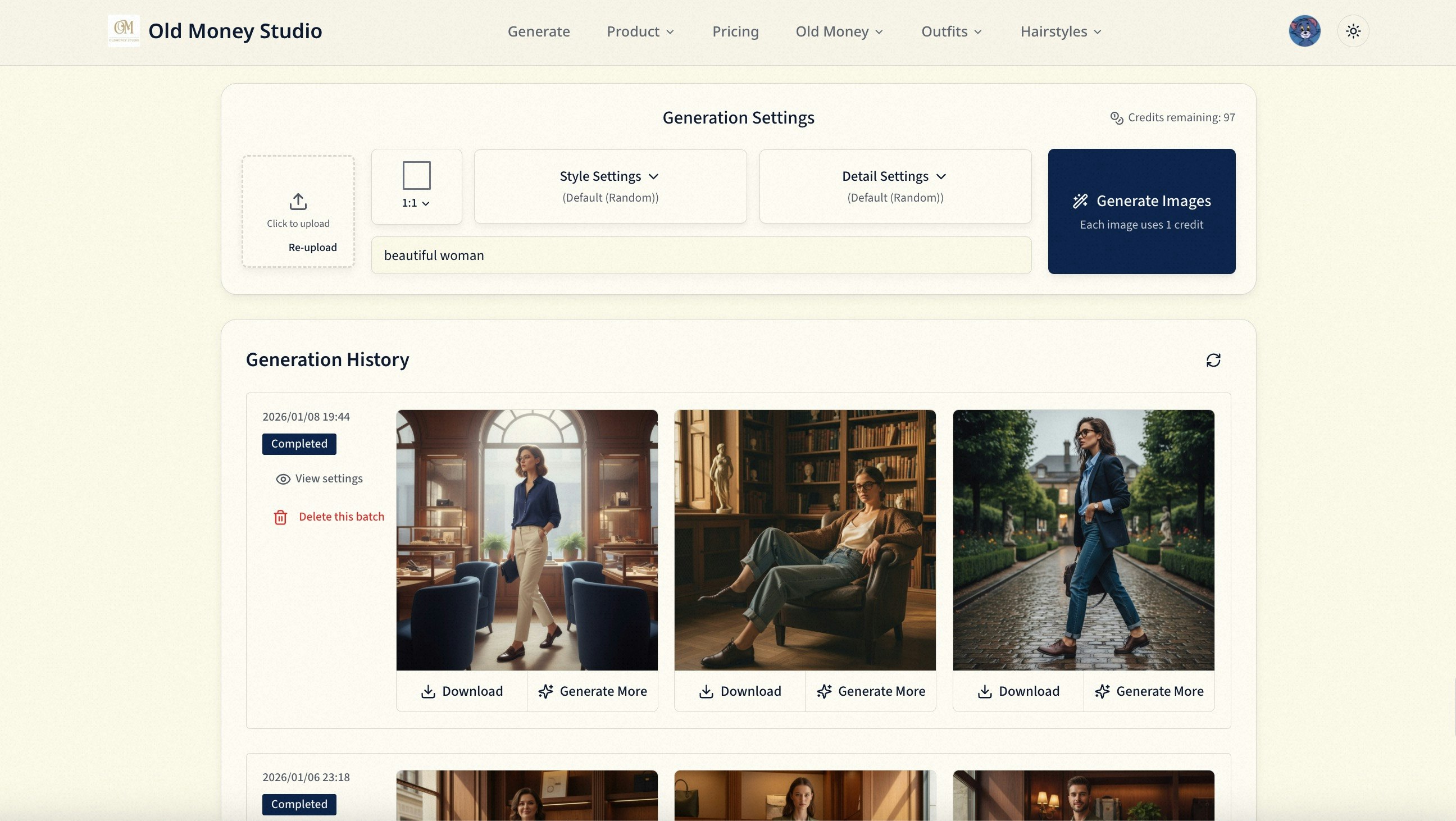The width and height of the screenshot is (1456, 821).
Task: Toggle the light/dark theme sun icon
Action: point(1353,31)
